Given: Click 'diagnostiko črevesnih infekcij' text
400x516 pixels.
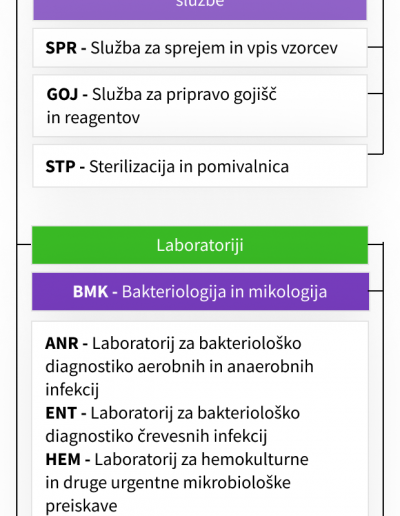Looking at the screenshot, I should click(x=156, y=436).
